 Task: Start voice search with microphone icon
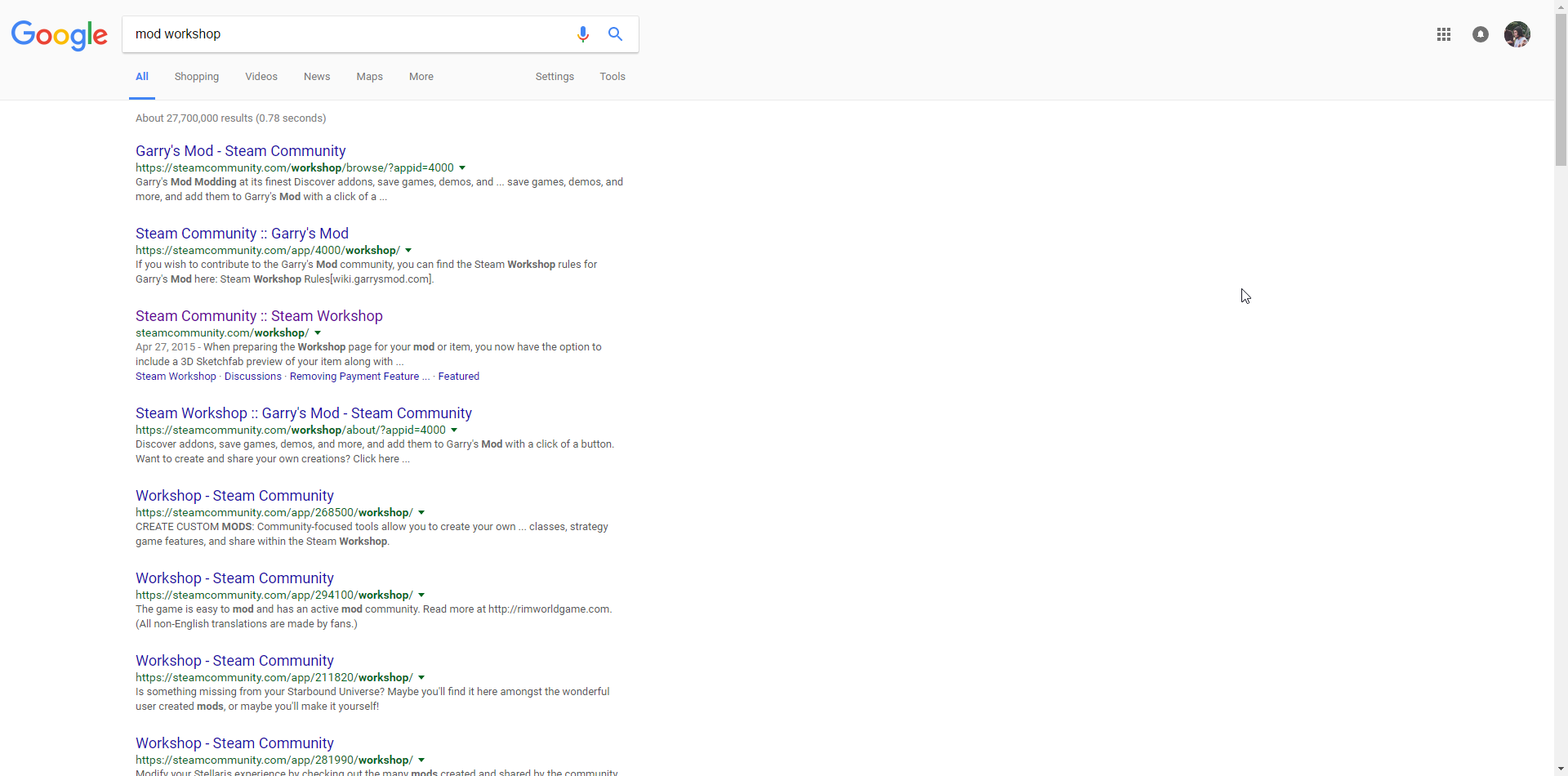coord(582,34)
